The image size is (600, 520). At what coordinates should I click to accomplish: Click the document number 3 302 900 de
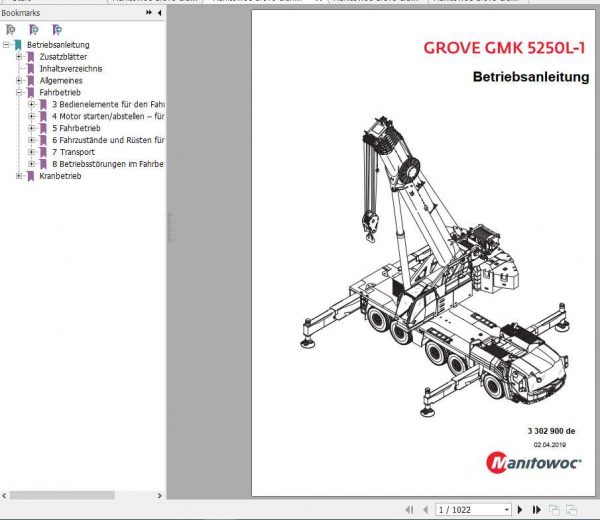point(551,431)
